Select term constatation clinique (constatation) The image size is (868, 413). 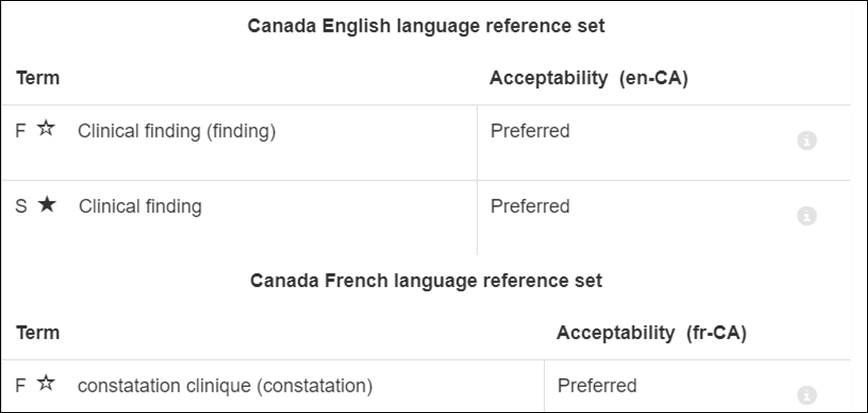point(225,386)
